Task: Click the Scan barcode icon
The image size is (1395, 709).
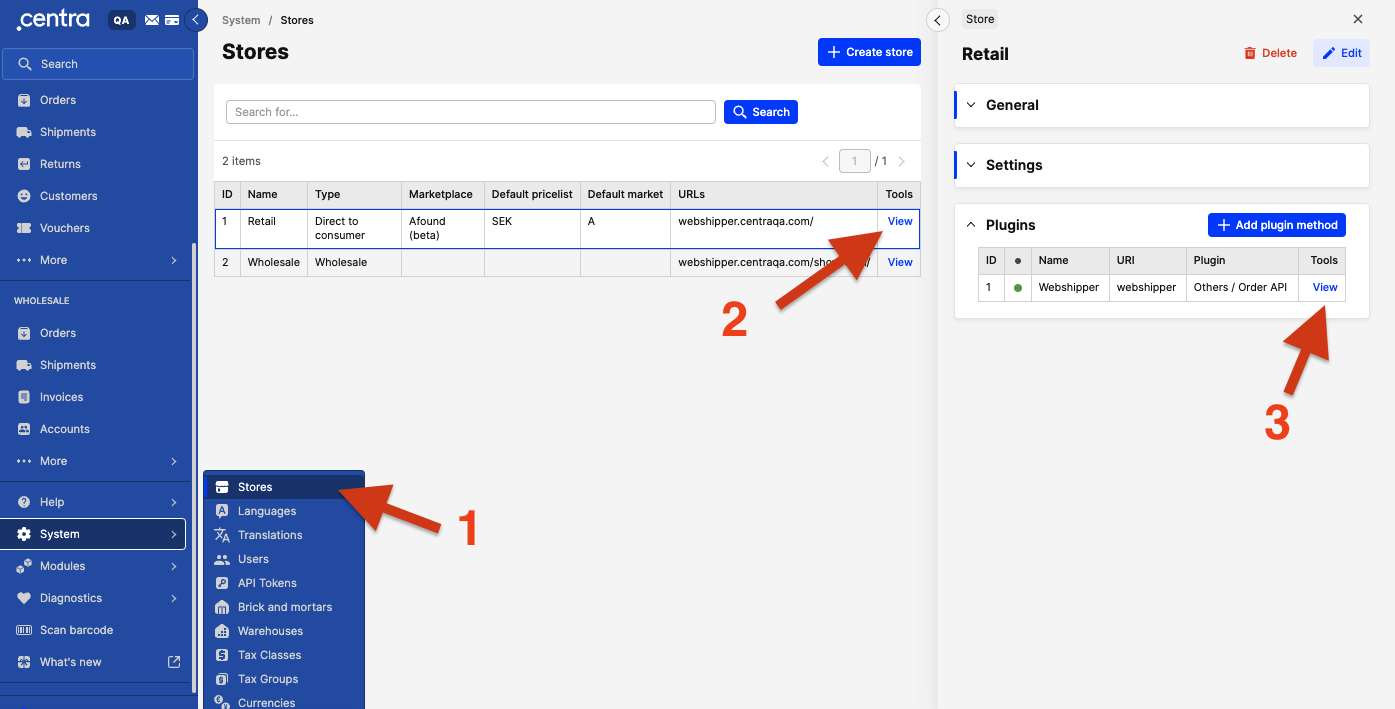Action: click(24, 630)
